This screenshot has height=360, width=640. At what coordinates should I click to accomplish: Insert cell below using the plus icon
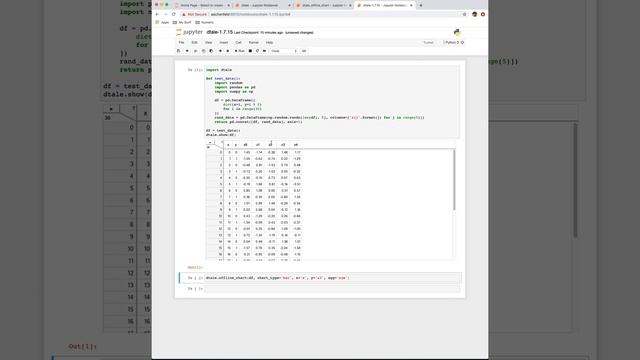pos(187,51)
